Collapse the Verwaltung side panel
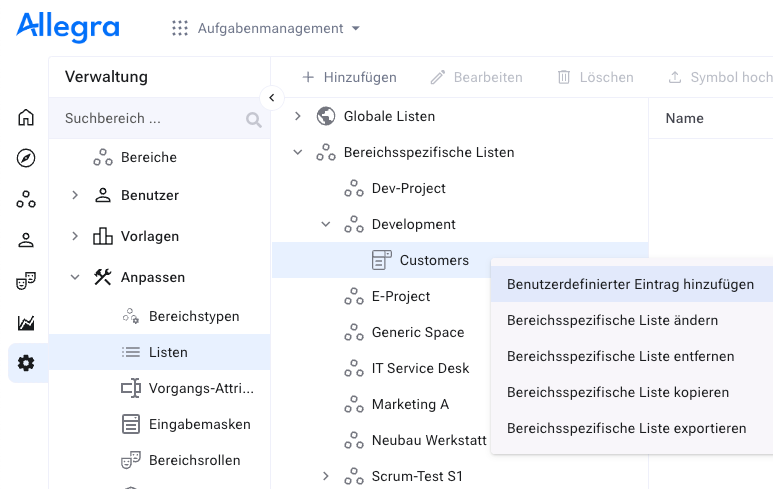Screen dimensions: 773x489 click(x=271, y=98)
